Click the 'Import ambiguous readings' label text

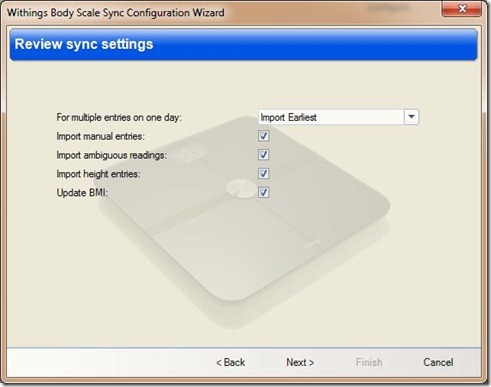tap(112, 155)
